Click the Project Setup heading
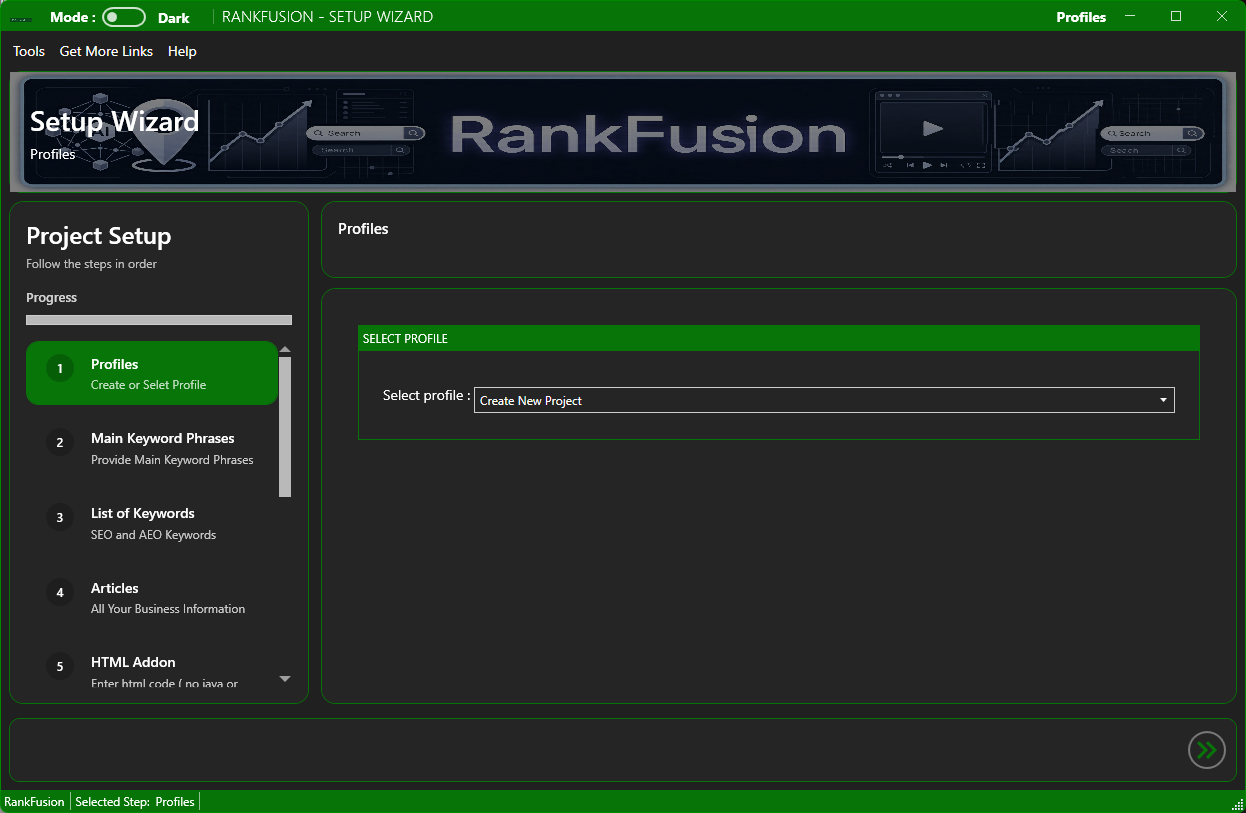The height and width of the screenshot is (813, 1246). (99, 236)
